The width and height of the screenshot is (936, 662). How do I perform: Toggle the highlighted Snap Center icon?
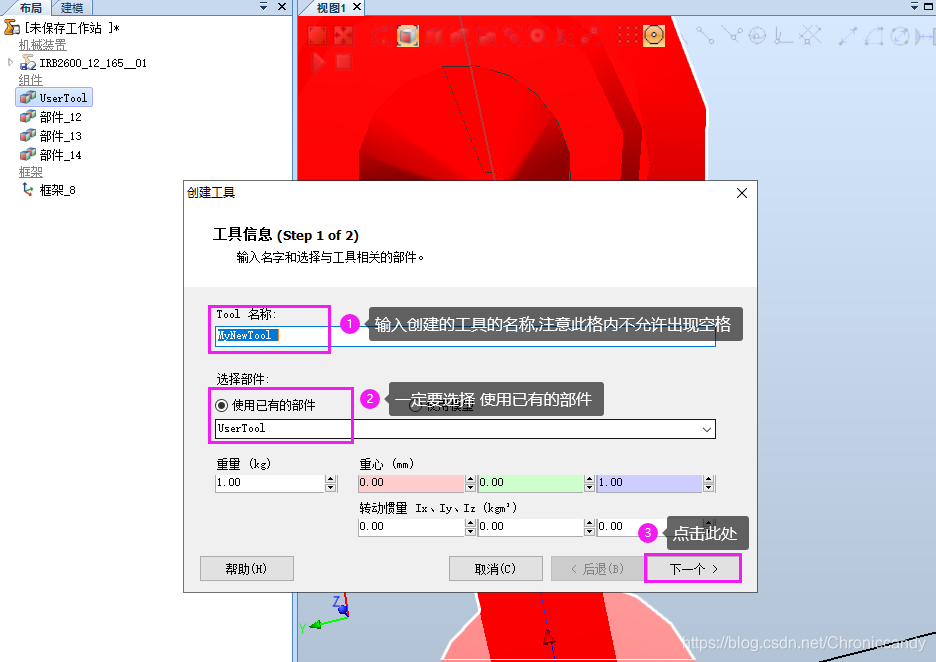(x=654, y=36)
